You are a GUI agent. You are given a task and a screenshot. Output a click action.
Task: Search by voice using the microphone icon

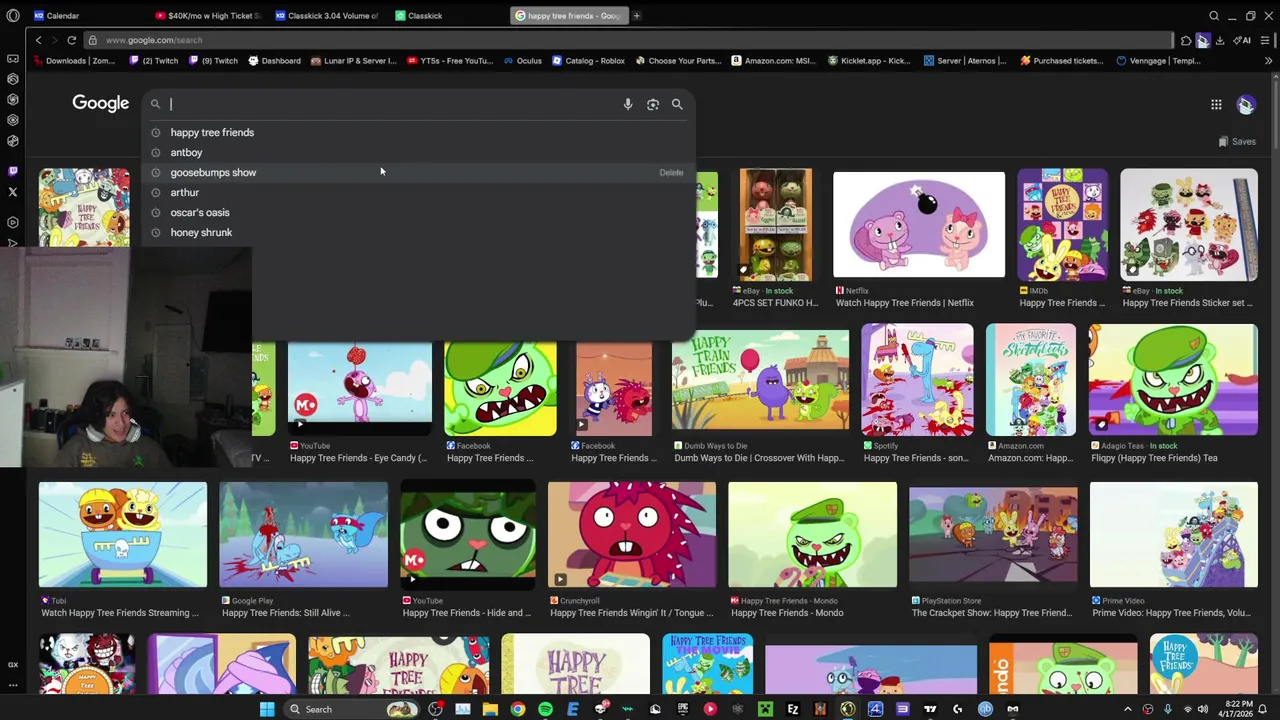[x=628, y=104]
